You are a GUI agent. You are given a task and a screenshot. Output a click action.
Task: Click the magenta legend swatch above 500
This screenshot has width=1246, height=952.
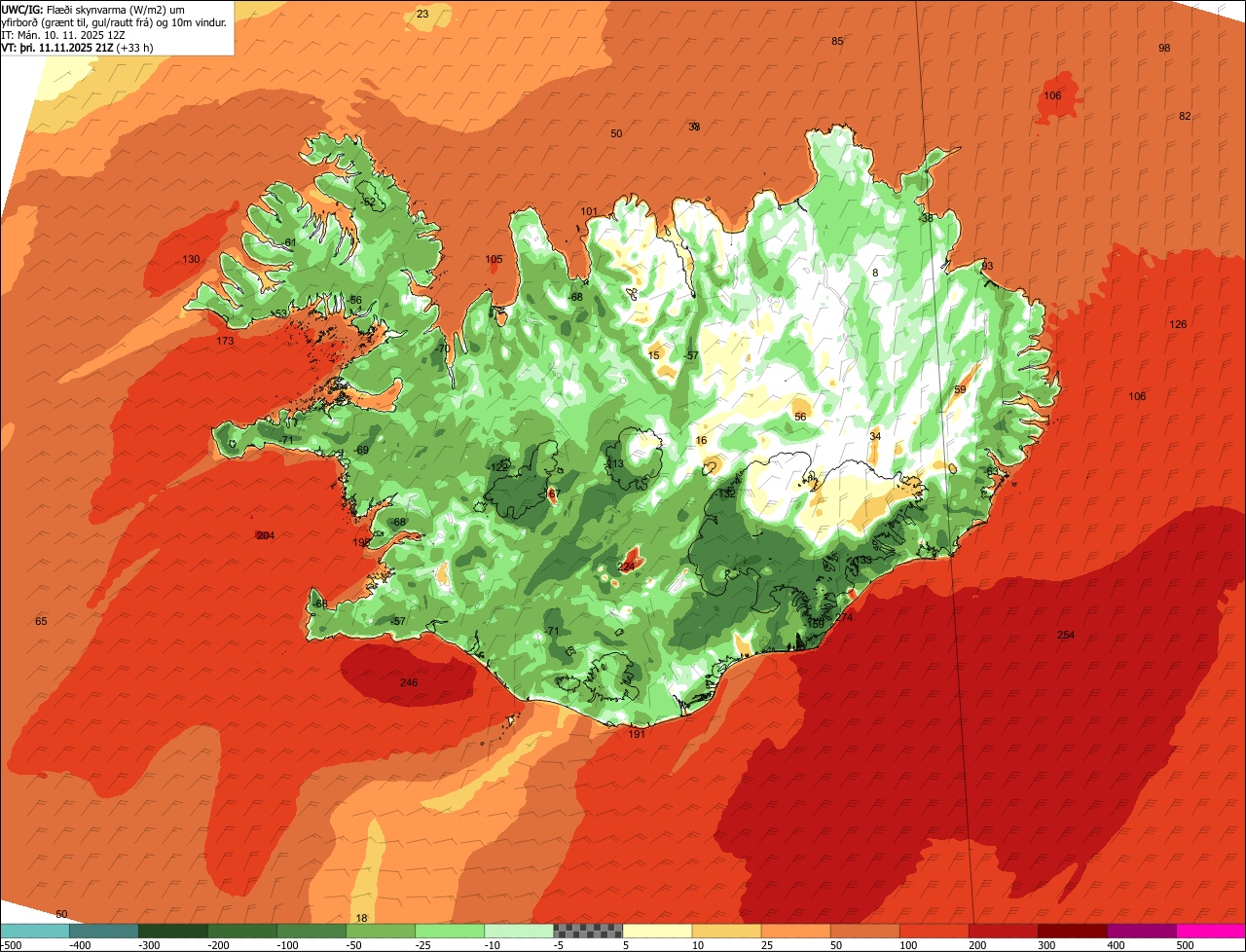pyautogui.click(x=1211, y=931)
